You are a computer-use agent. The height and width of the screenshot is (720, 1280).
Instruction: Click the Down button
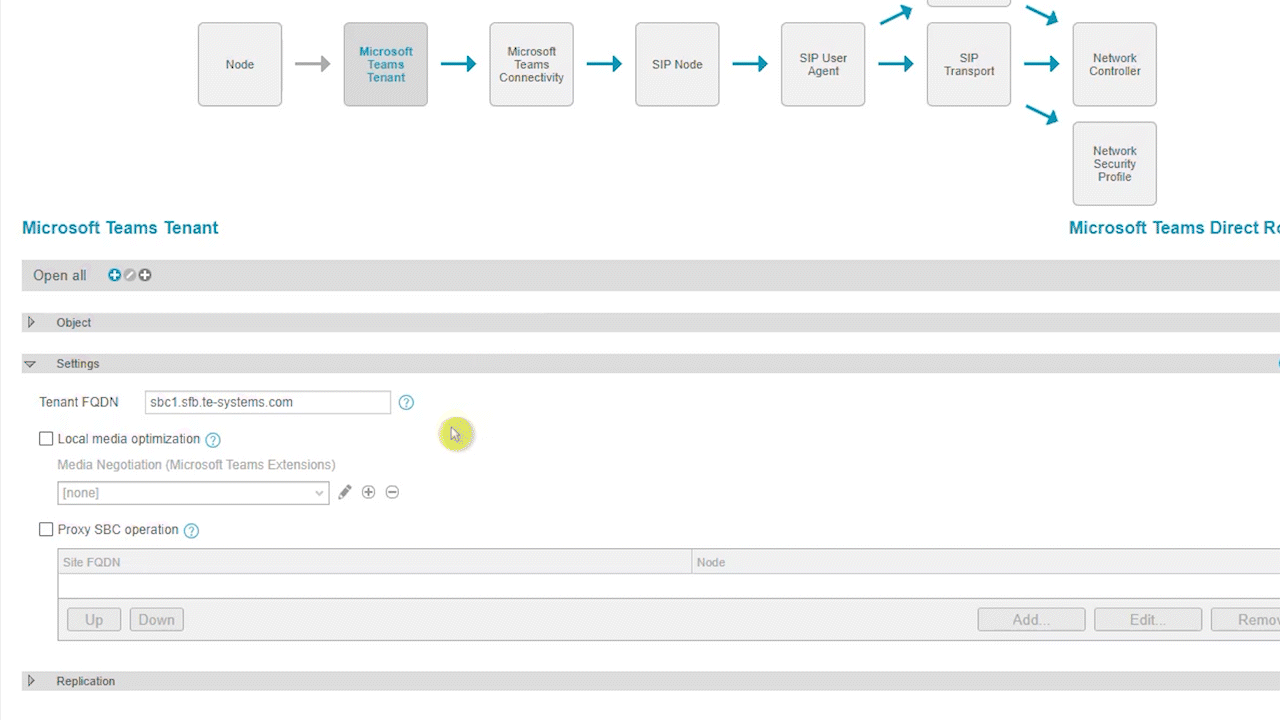(157, 620)
